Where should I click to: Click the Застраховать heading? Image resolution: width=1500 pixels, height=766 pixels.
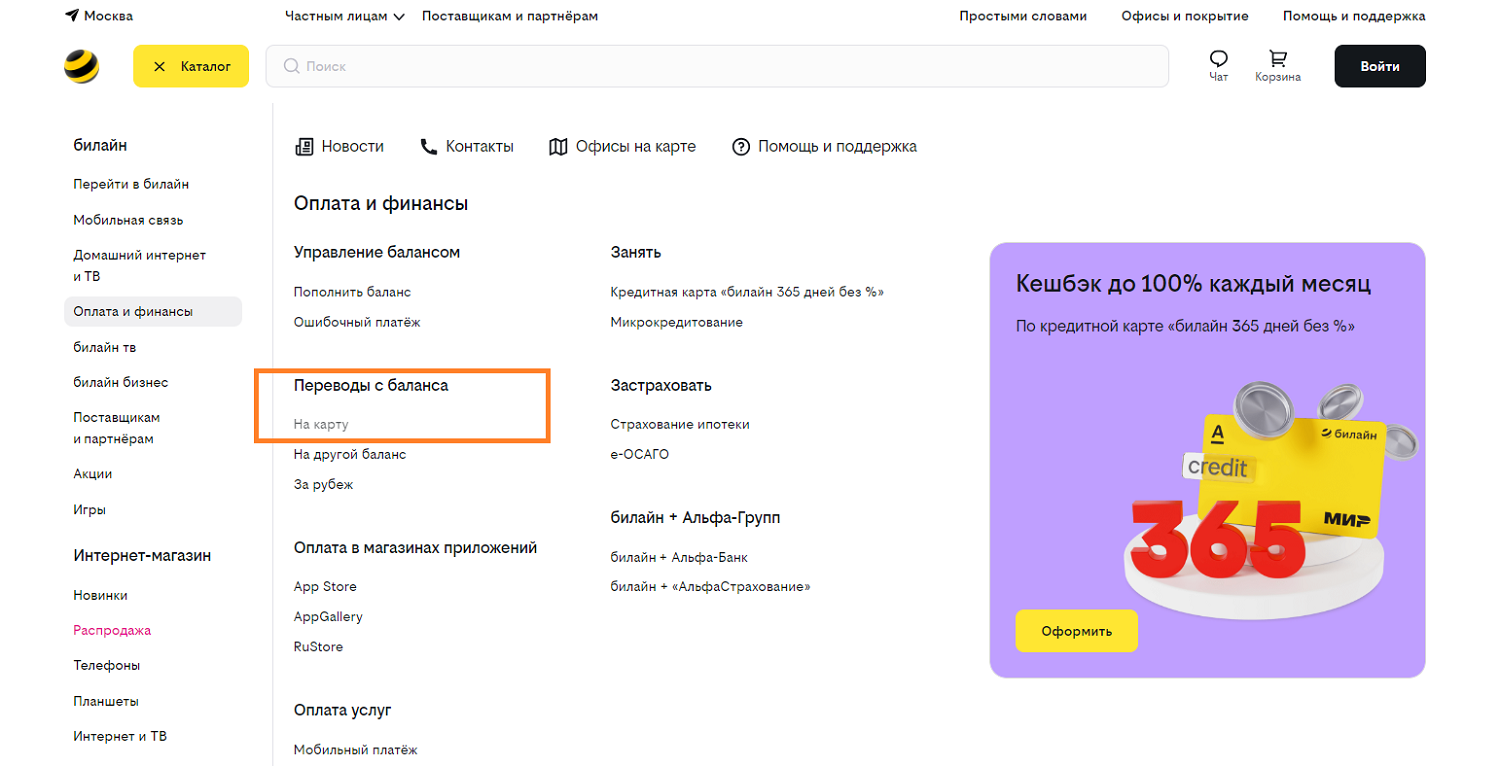click(x=661, y=385)
